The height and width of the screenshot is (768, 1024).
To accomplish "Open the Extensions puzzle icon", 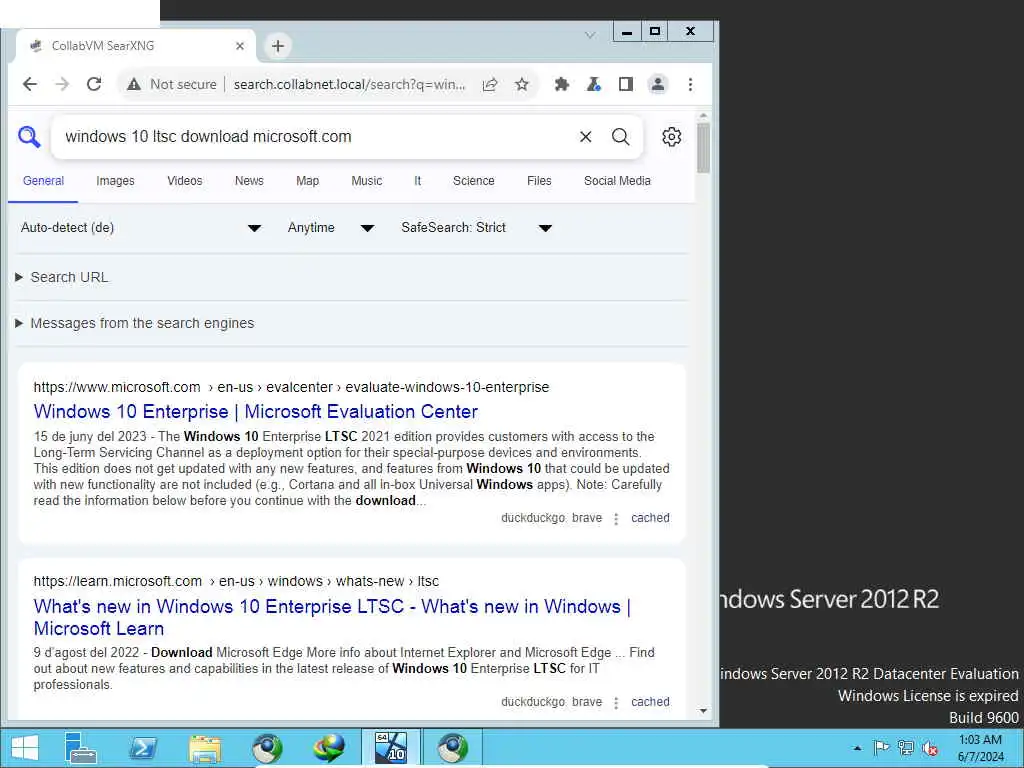I will [x=562, y=84].
